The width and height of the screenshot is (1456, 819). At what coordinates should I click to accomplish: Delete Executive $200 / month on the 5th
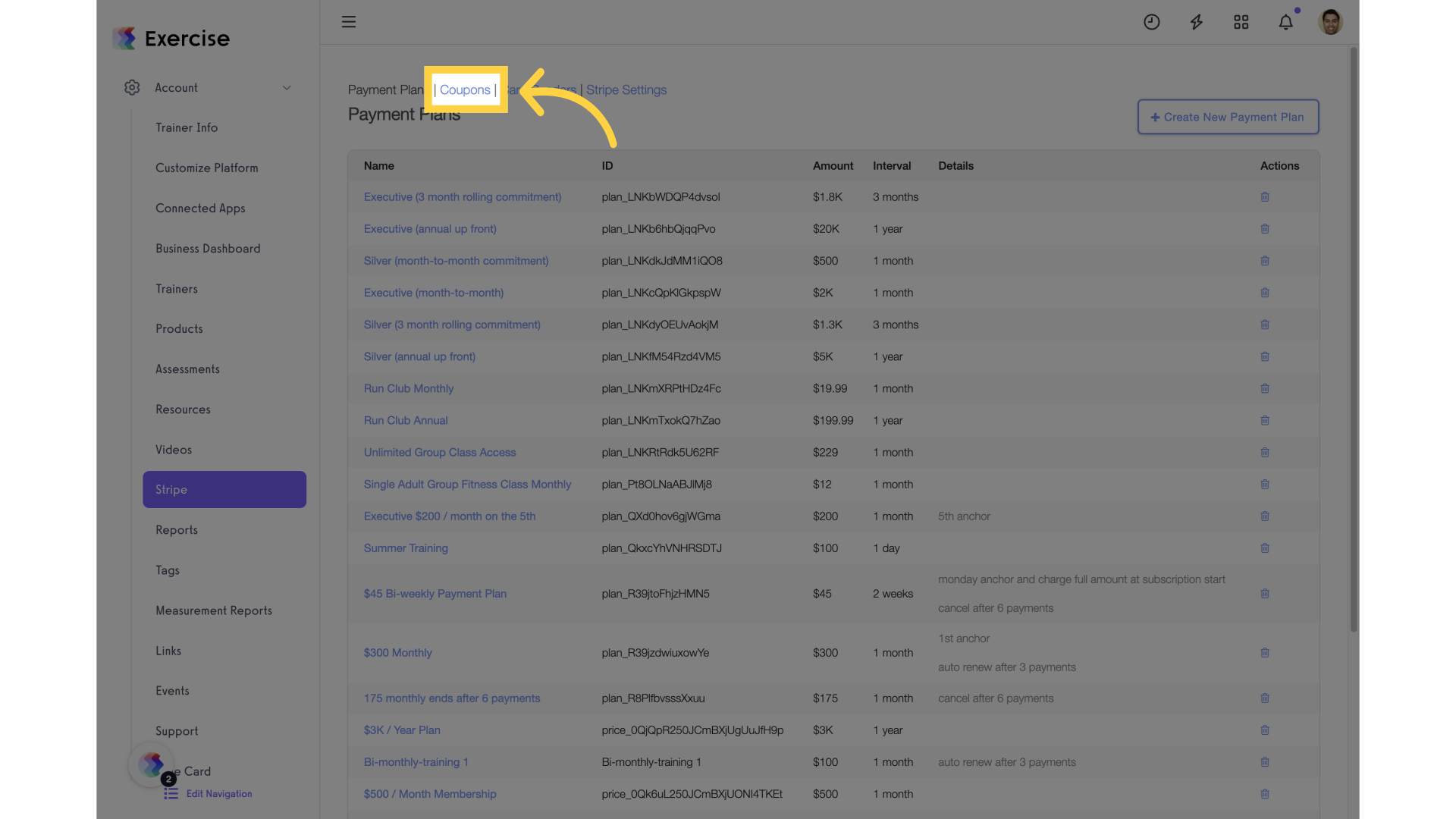[1264, 516]
